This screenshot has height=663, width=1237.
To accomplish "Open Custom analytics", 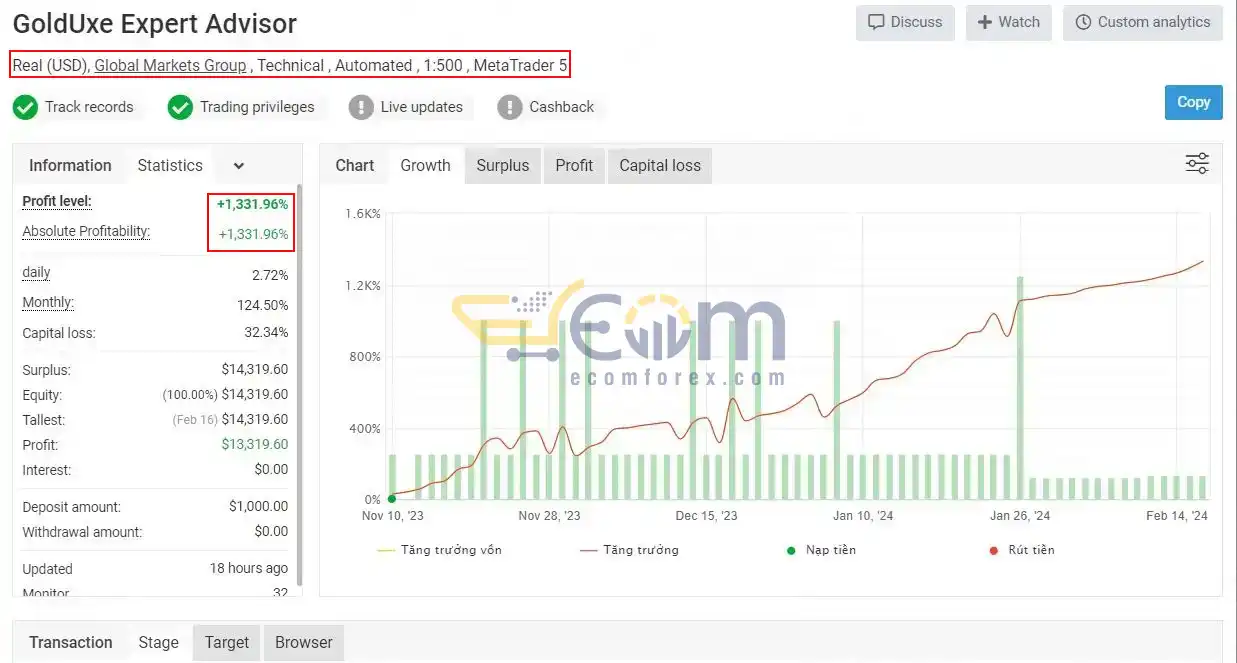I will [x=1143, y=22].
